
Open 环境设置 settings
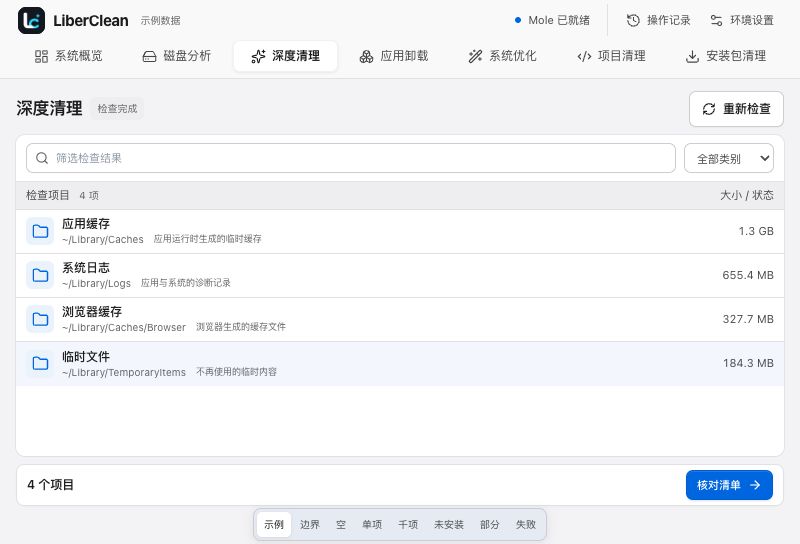point(742,20)
